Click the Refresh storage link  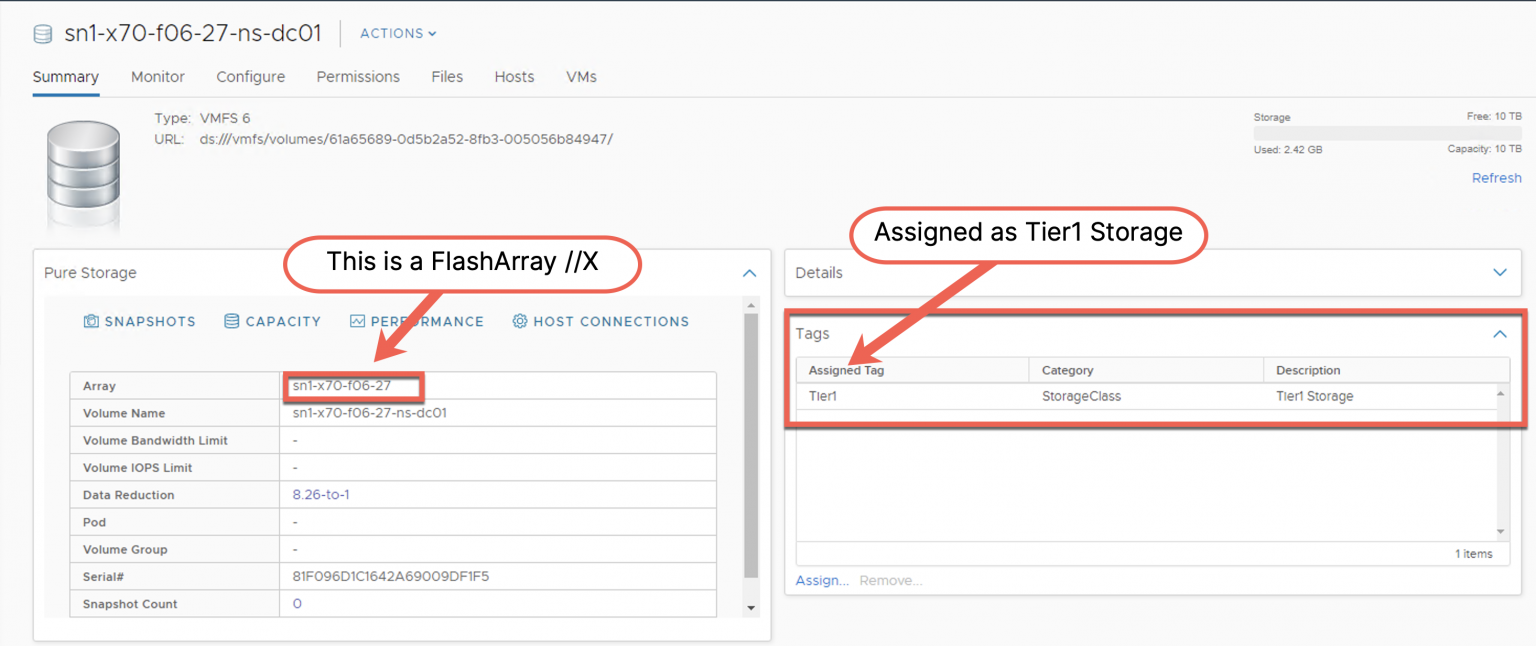pos(1496,178)
